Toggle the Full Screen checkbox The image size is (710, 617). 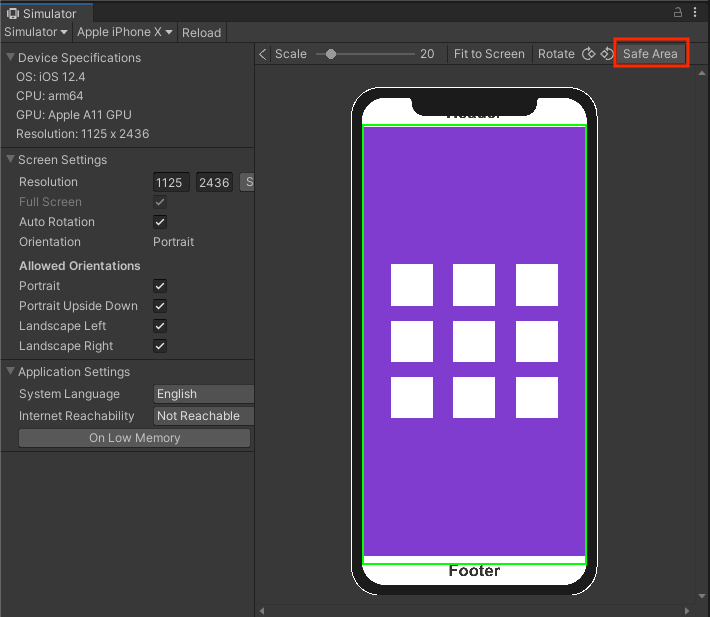click(160, 202)
